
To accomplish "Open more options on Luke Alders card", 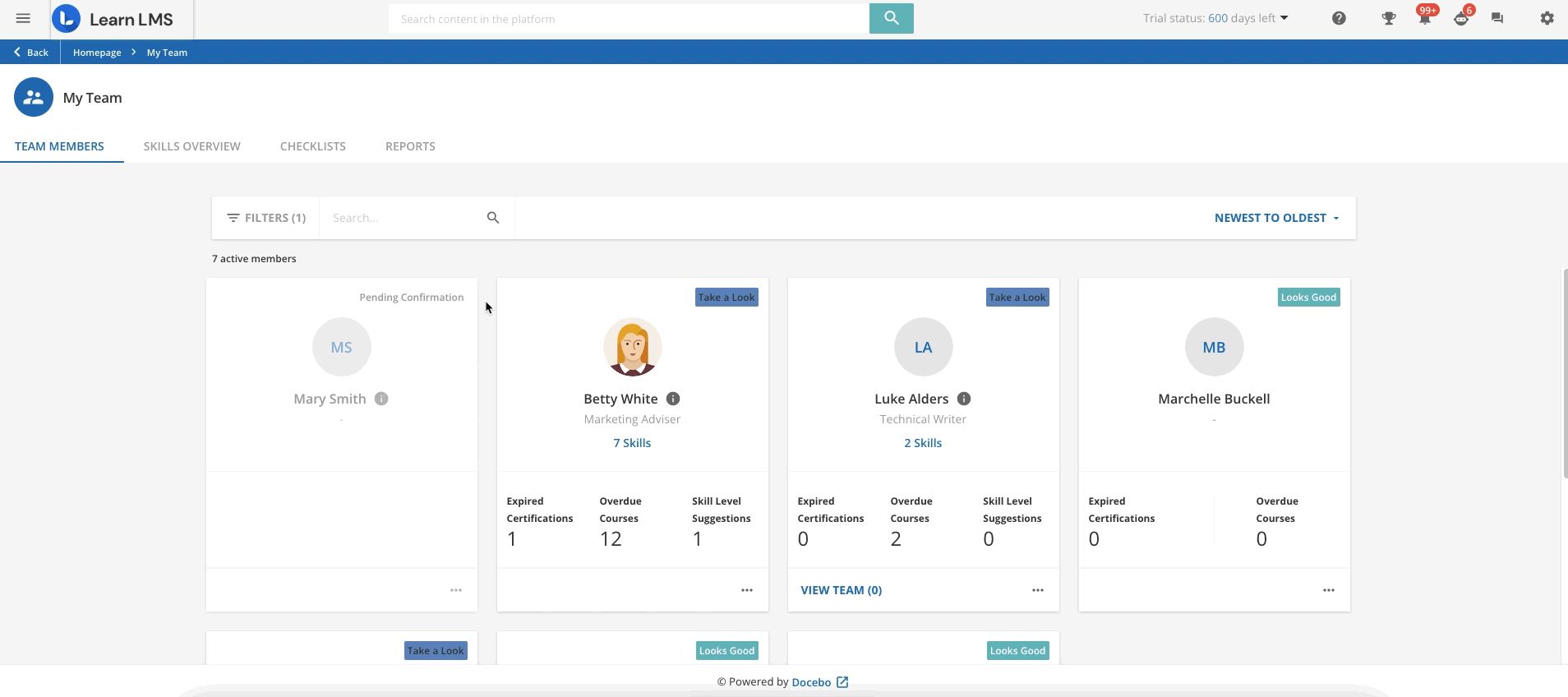I will click(x=1038, y=590).
